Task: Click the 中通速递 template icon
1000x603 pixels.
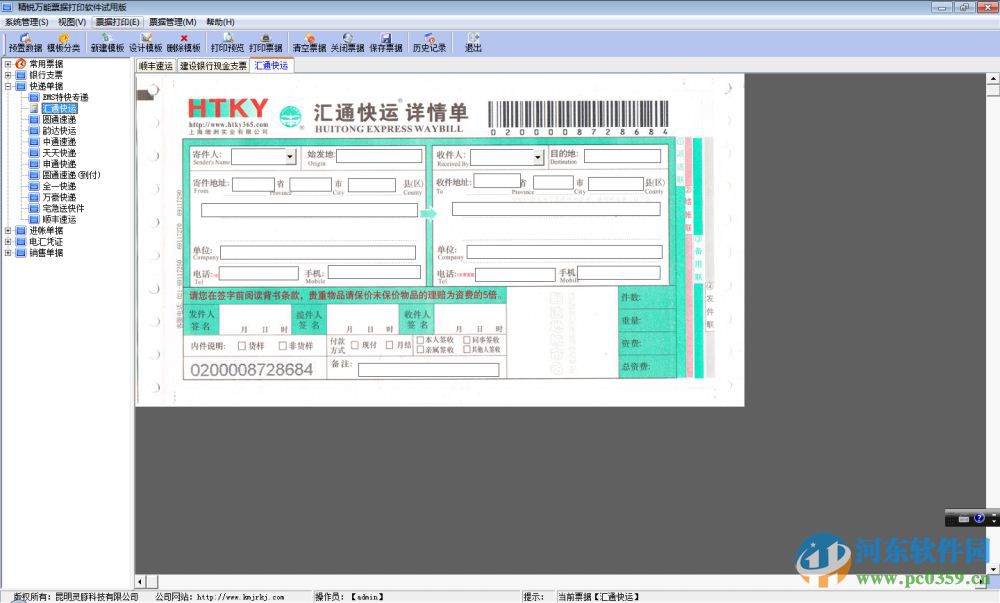Action: 34,142
